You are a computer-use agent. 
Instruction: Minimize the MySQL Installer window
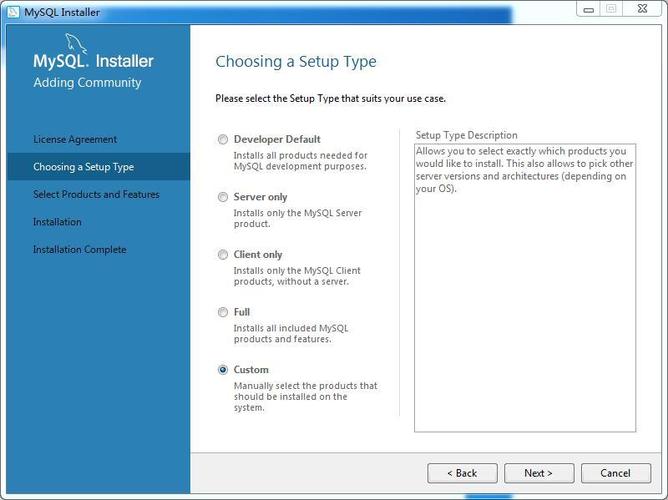point(587,8)
